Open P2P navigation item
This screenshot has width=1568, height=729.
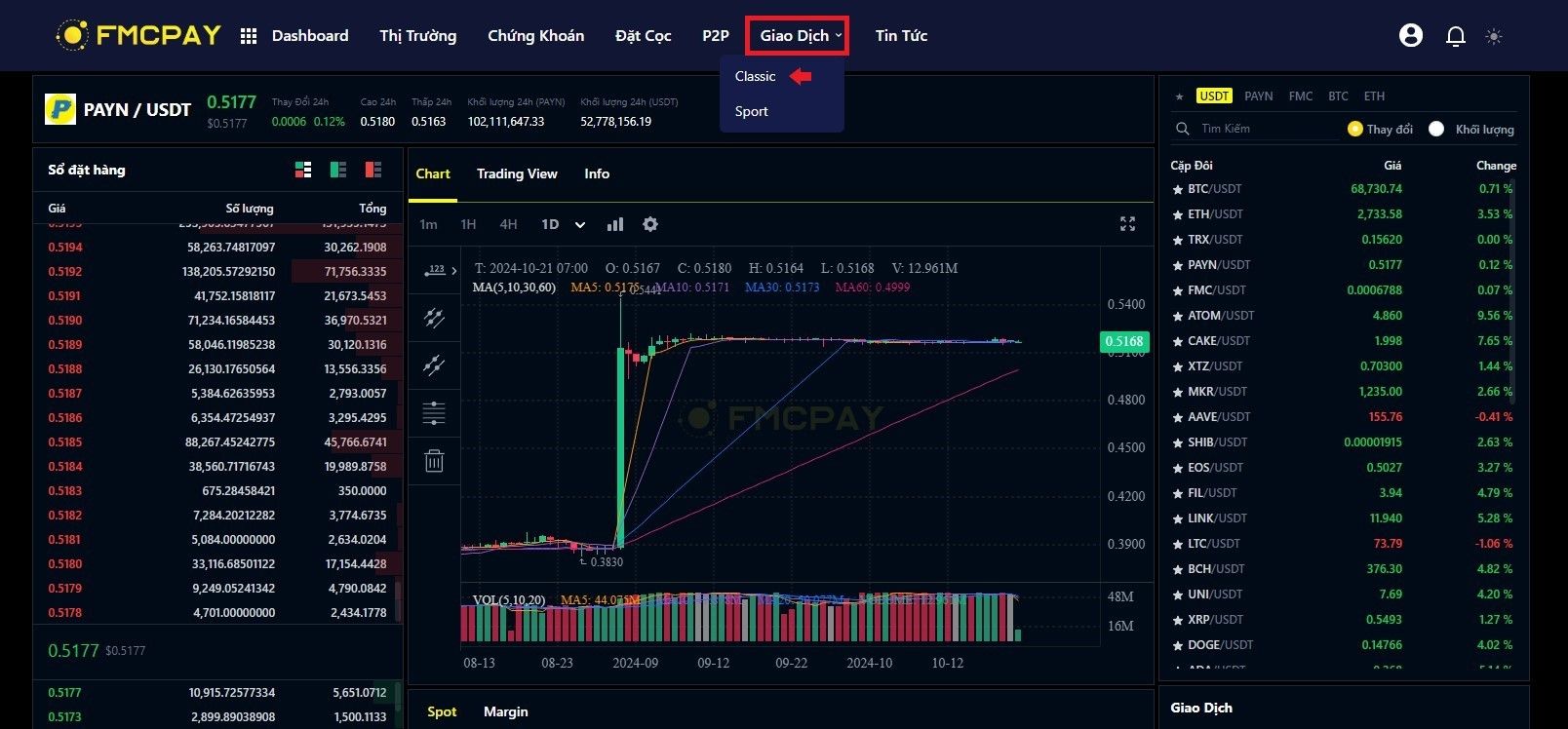point(716,36)
